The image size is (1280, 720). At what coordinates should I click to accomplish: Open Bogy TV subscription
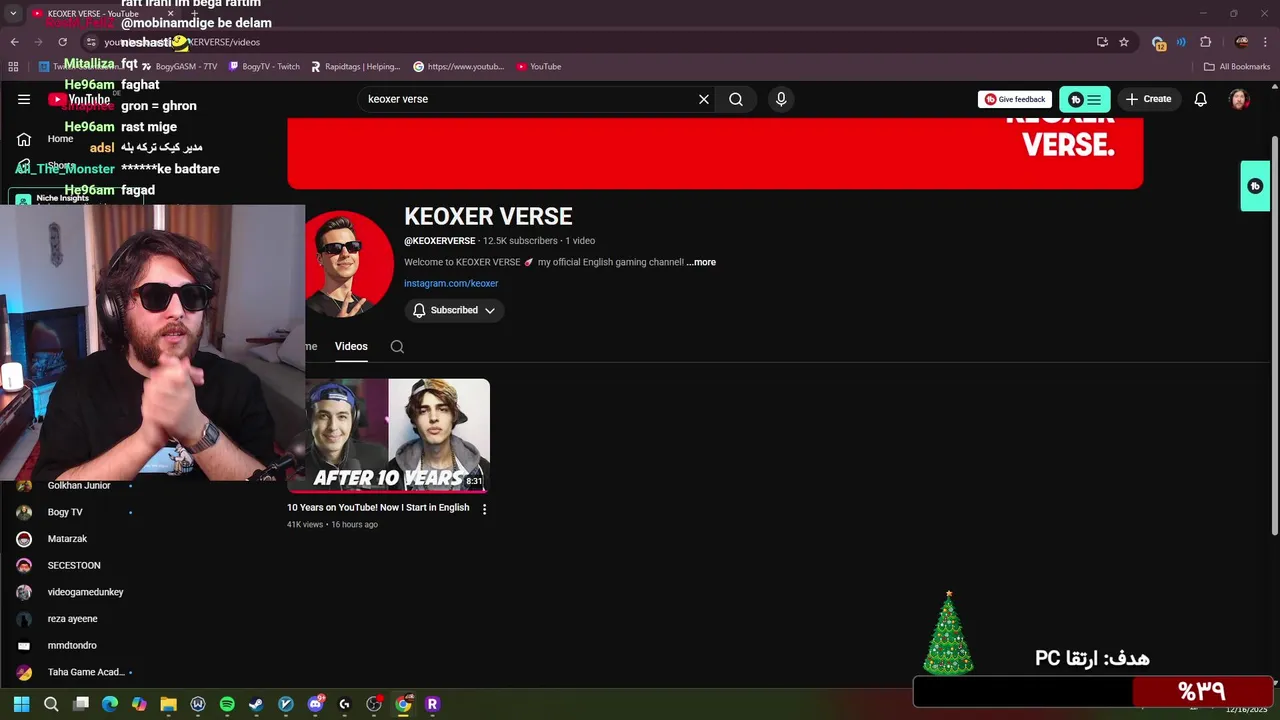(65, 512)
